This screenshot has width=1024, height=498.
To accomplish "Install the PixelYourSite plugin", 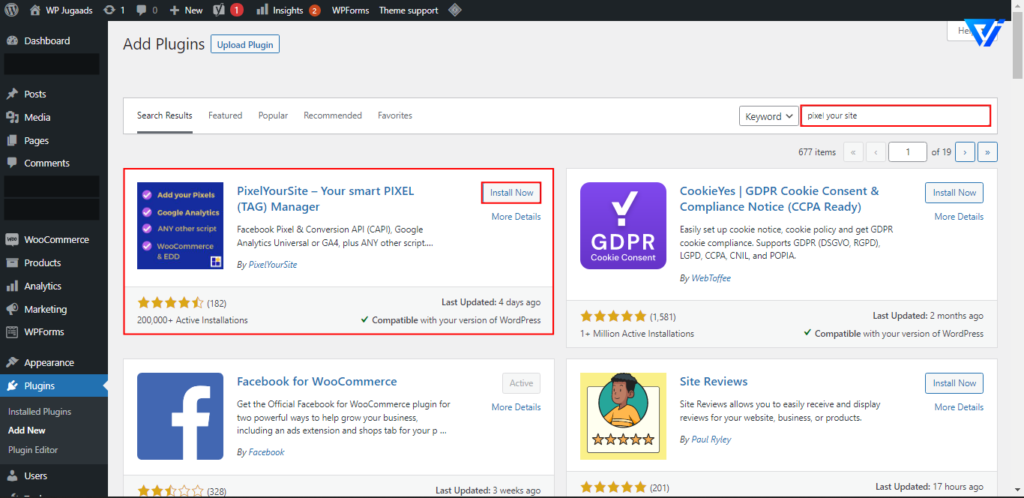I will [x=511, y=193].
